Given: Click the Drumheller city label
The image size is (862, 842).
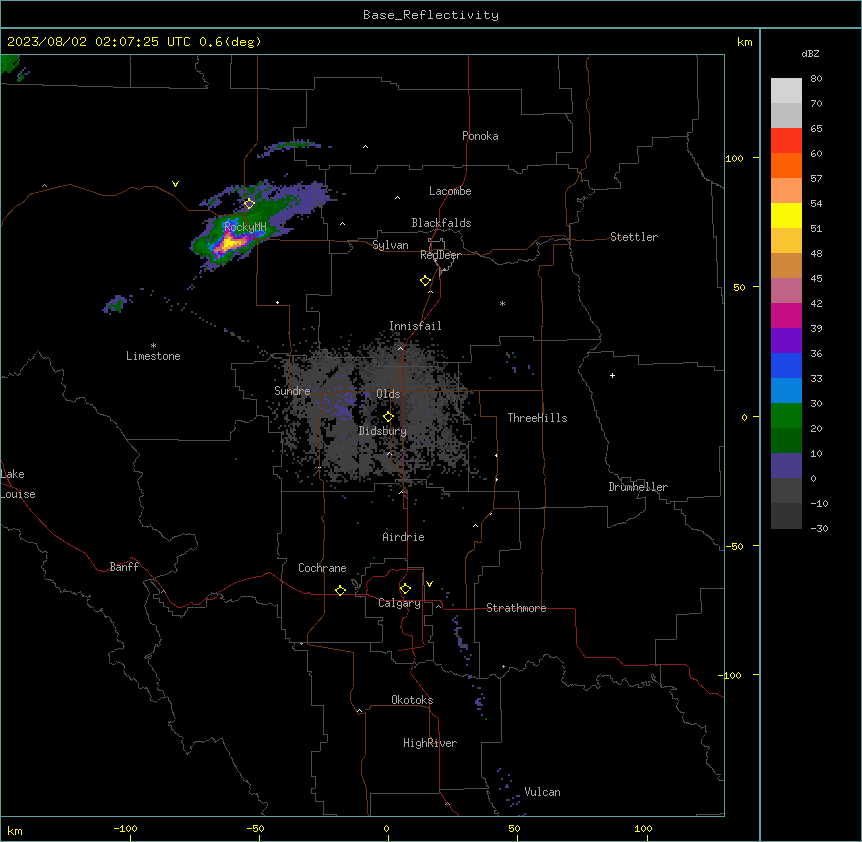Looking at the screenshot, I should pos(638,487).
